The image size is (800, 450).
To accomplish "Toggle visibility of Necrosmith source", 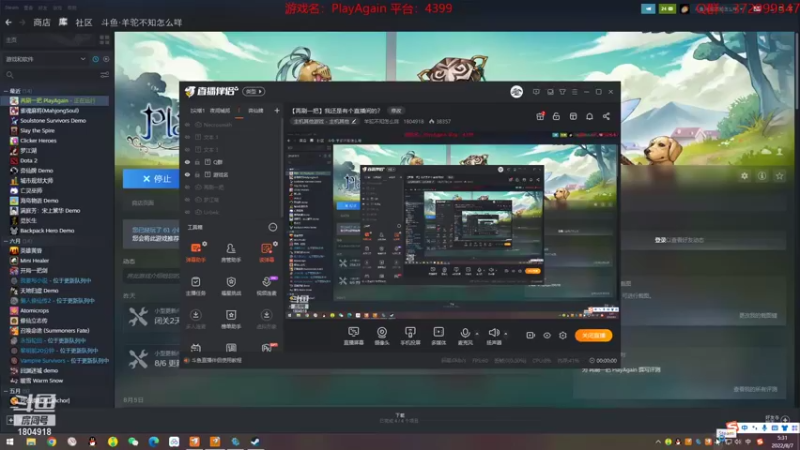I will tap(187, 124).
